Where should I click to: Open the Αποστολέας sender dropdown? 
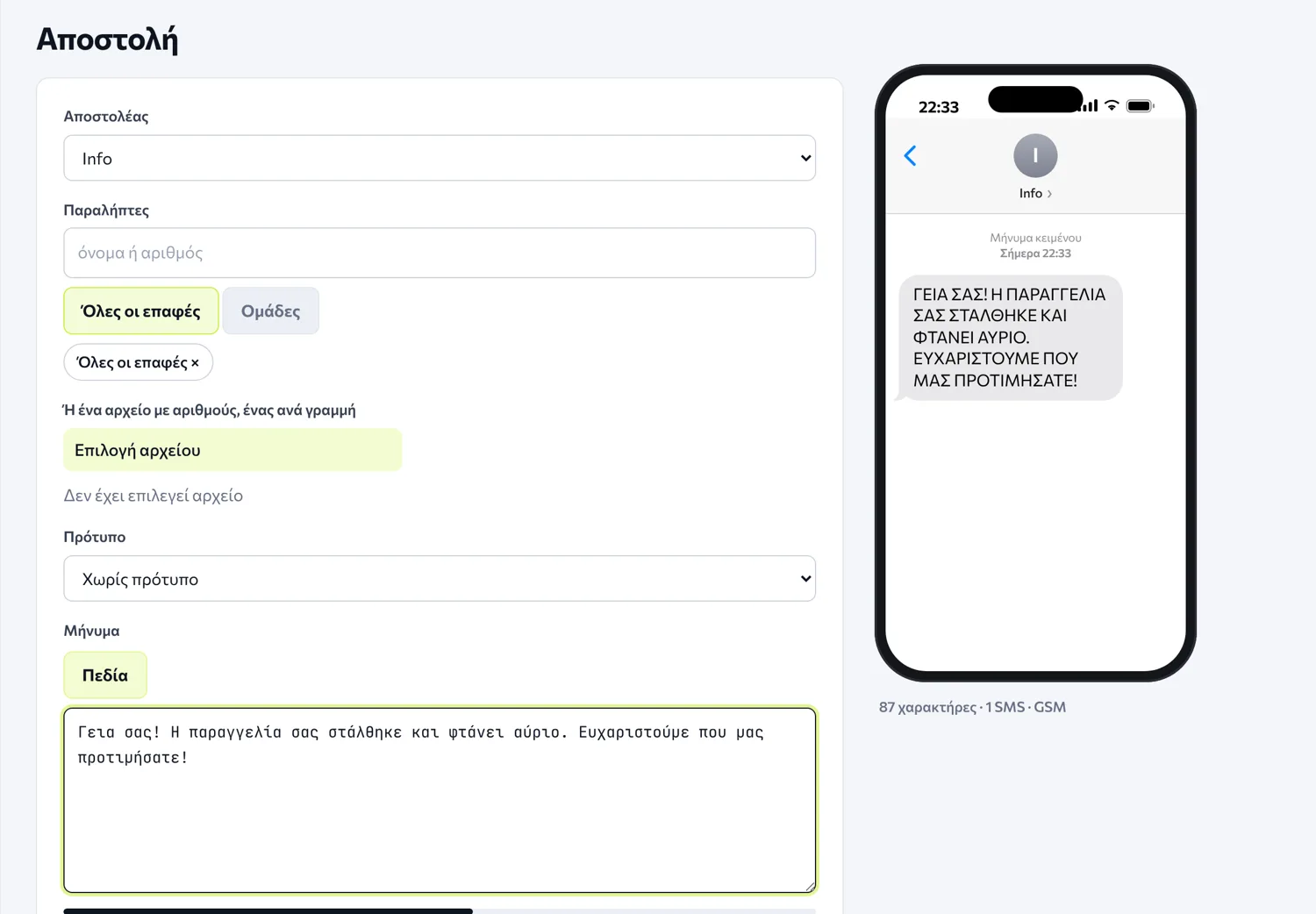pos(440,158)
